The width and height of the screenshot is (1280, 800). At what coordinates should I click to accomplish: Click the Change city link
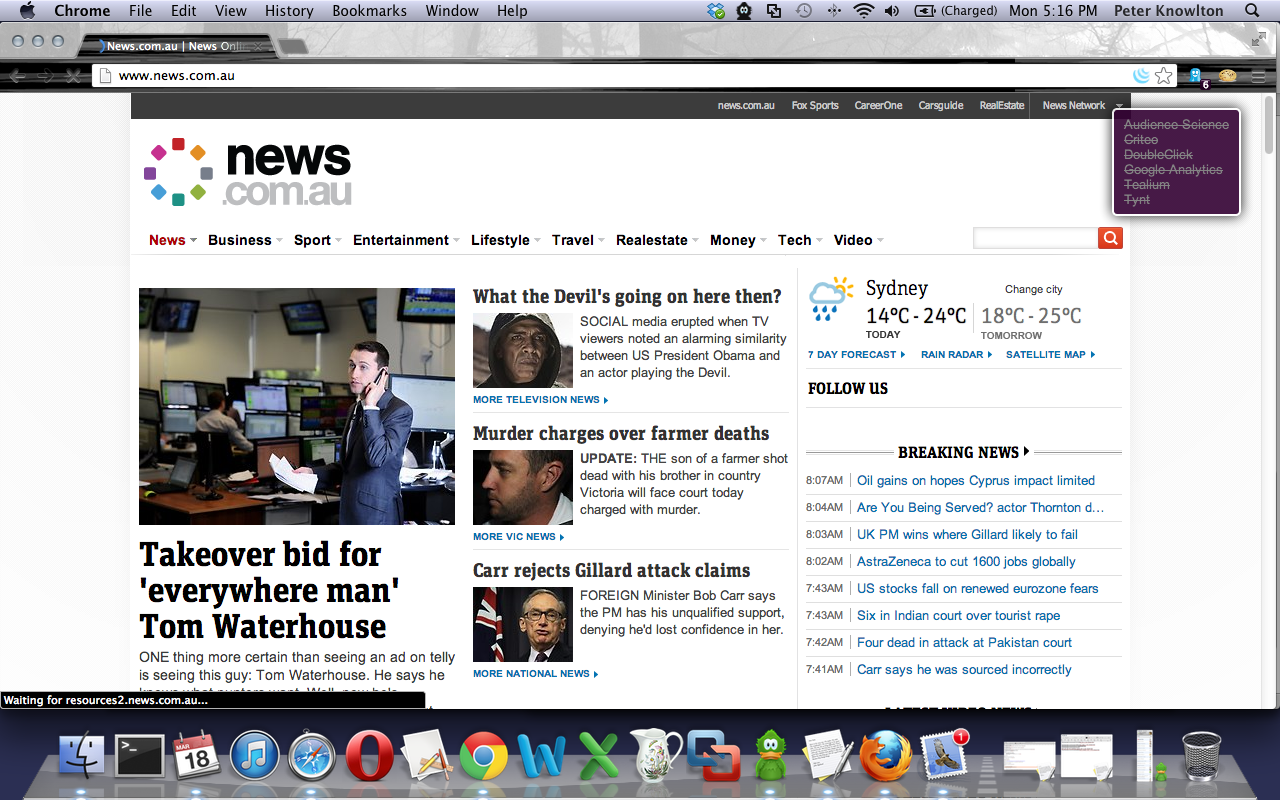pyautogui.click(x=1033, y=290)
